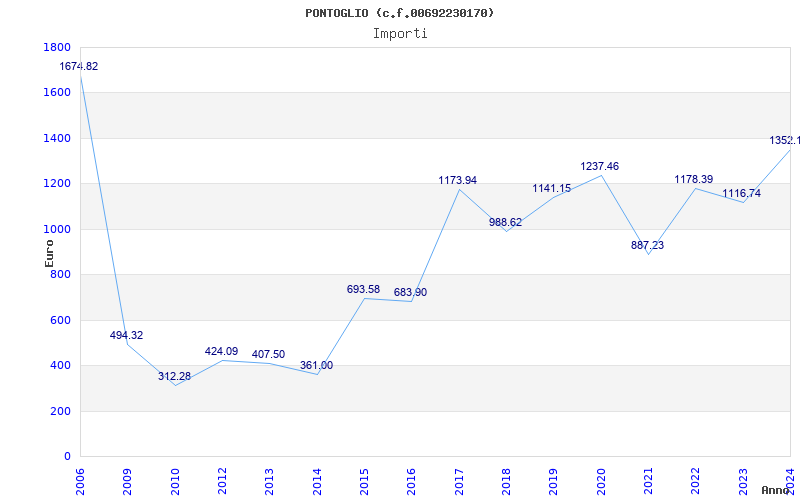Click the 424.09 data label
This screenshot has width=800, height=500.
click(x=222, y=351)
